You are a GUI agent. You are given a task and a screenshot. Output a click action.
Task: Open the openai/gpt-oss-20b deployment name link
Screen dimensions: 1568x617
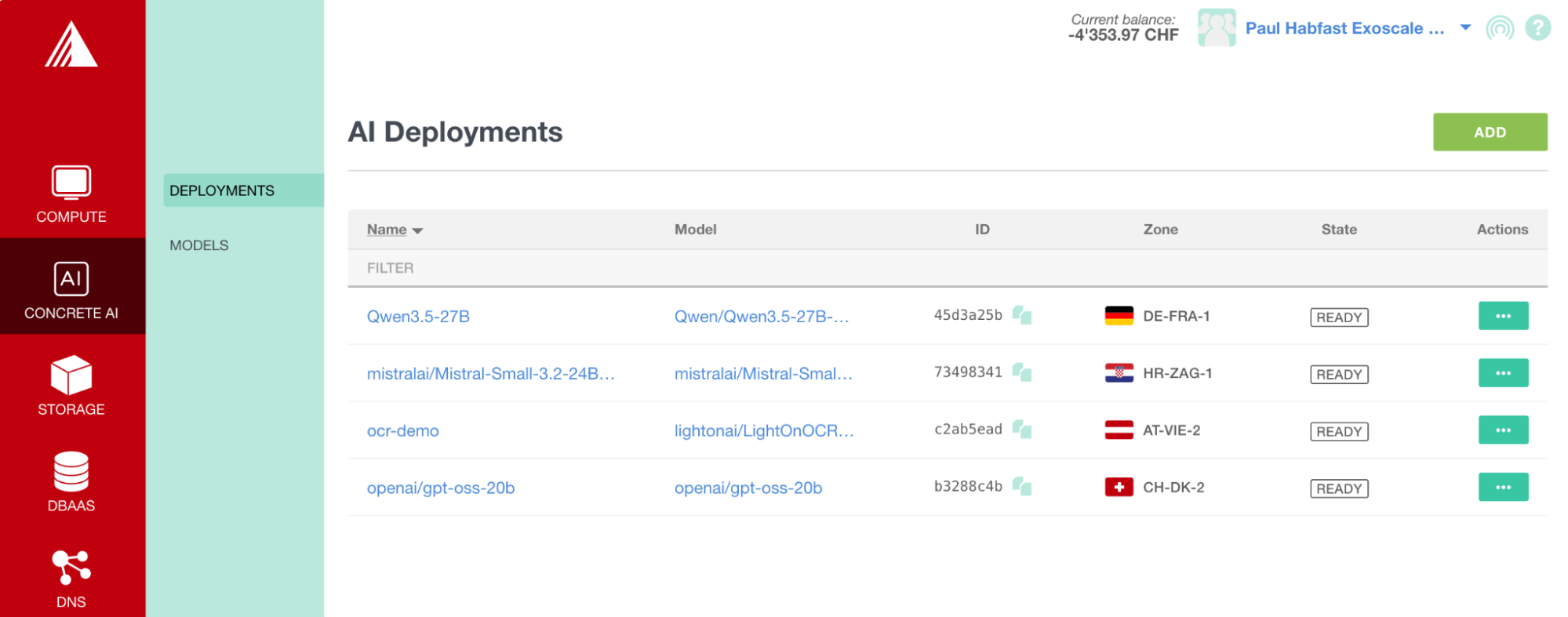tap(441, 488)
